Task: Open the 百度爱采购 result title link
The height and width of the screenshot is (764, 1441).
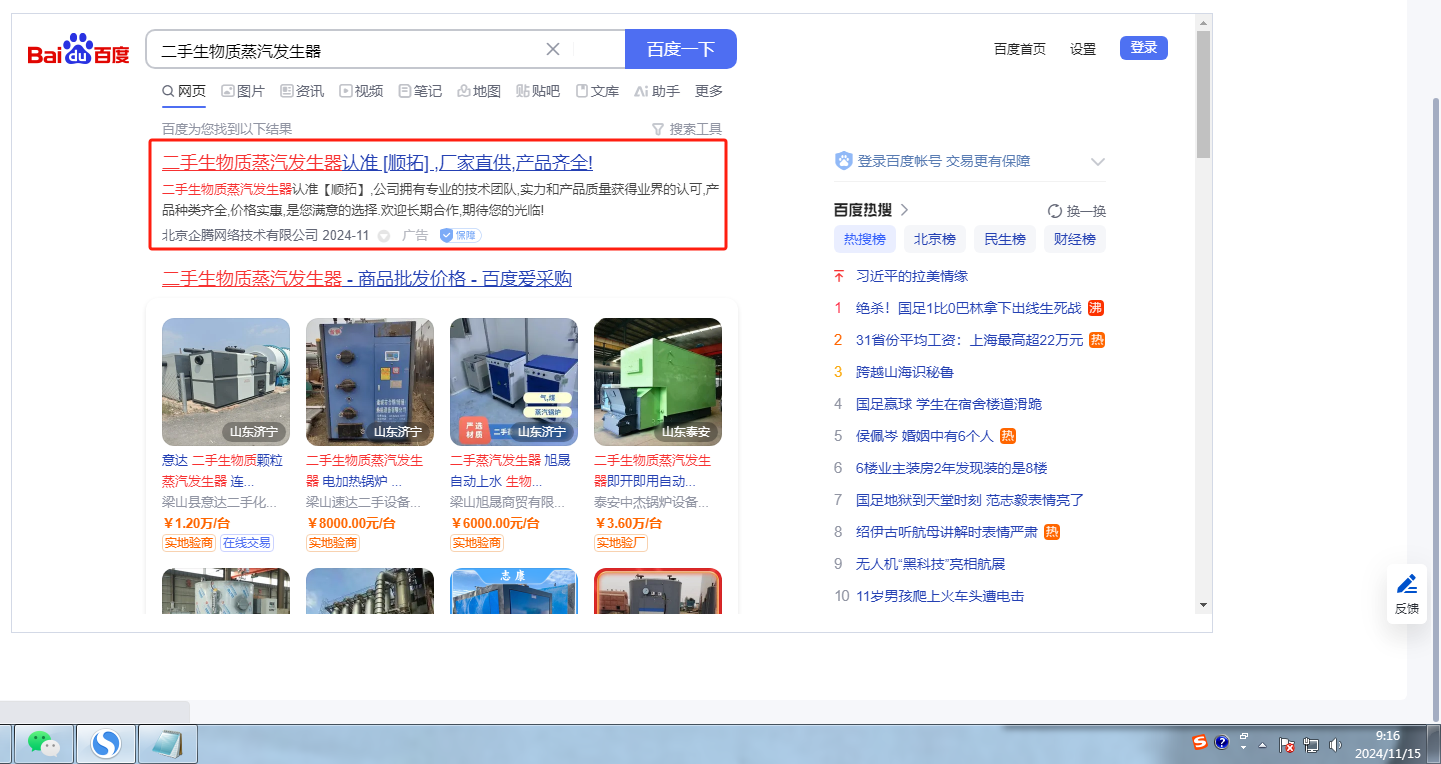Action: click(367, 278)
